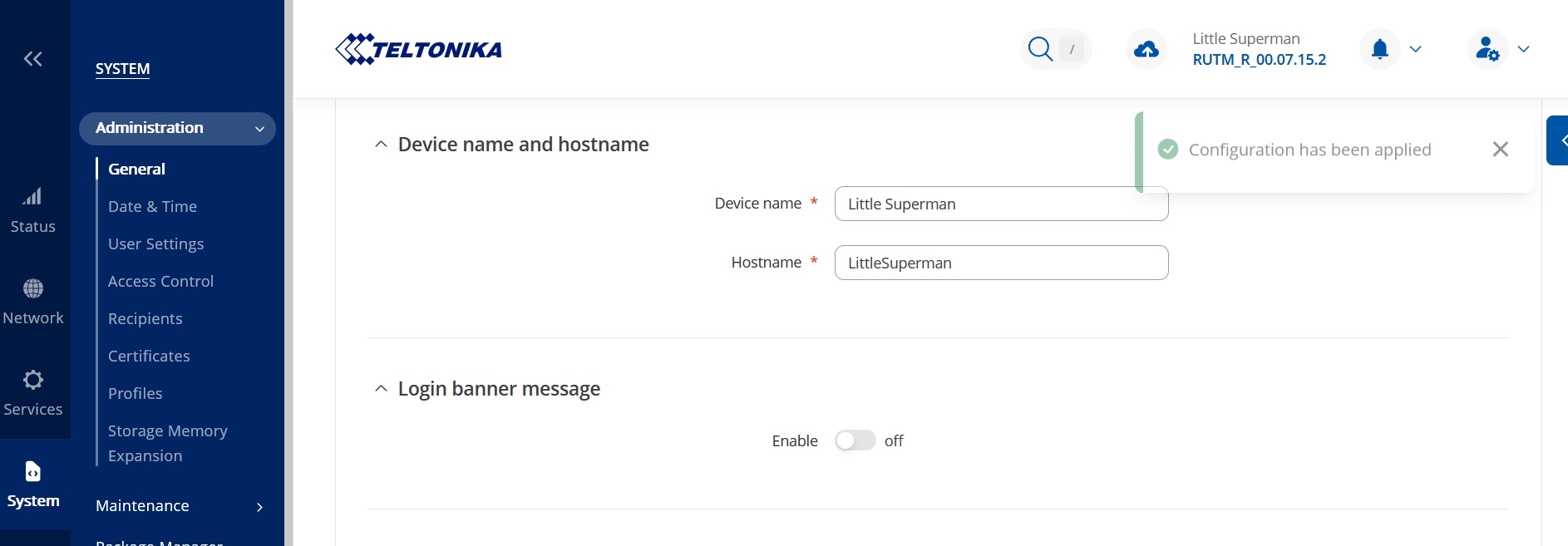Open the Network globe icon

[x=33, y=289]
